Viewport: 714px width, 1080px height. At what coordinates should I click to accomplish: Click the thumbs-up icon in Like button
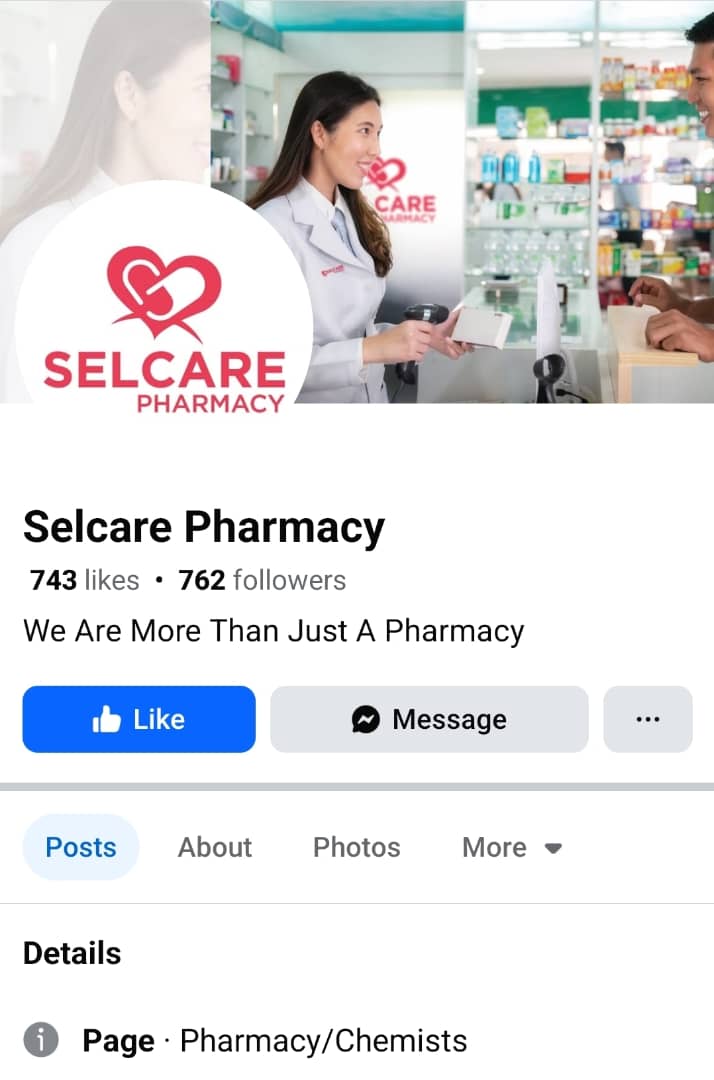click(x=106, y=720)
